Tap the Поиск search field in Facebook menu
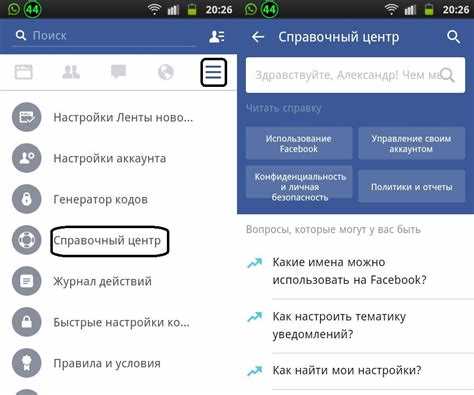Image resolution: width=474 pixels, height=395 pixels. (103, 36)
